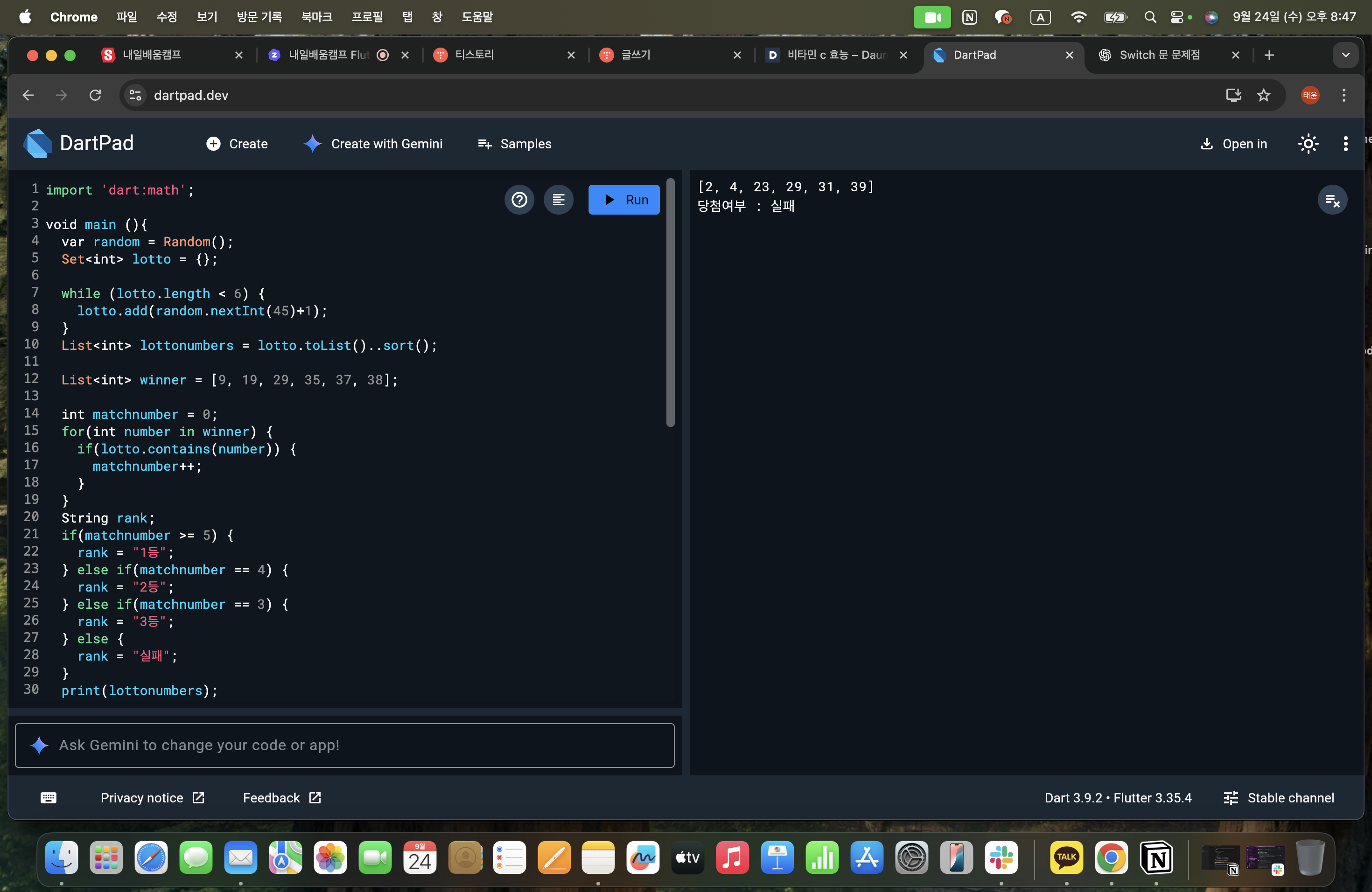
Task: Click the Ask Gemini input field
Action: pyautogui.click(x=345, y=745)
